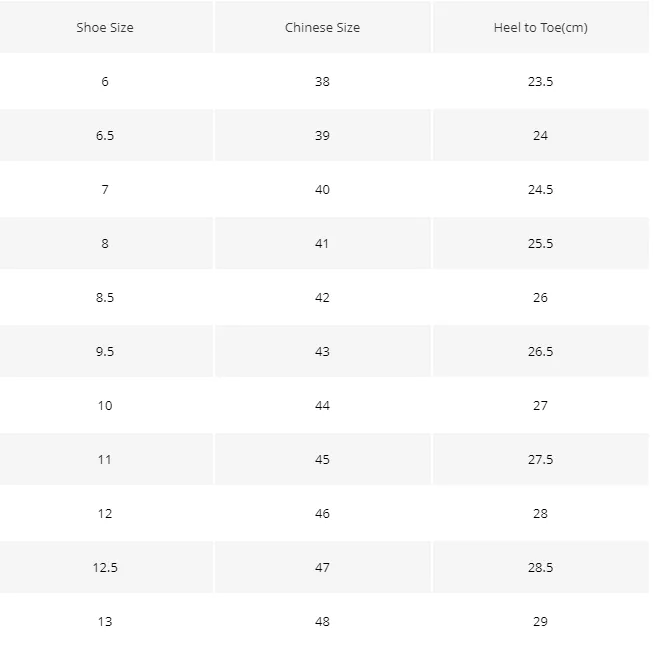Click the 27 heel to toe value
This screenshot has width=654, height=645.
pos(541,406)
